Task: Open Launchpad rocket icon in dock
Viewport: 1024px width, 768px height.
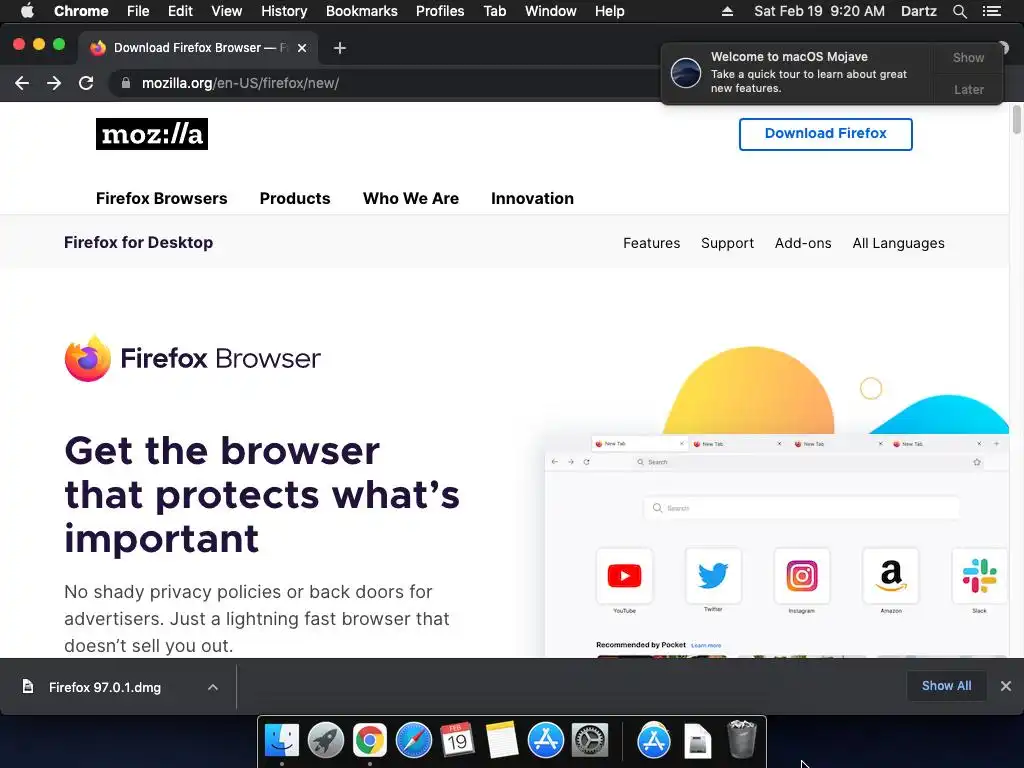Action: [x=325, y=740]
